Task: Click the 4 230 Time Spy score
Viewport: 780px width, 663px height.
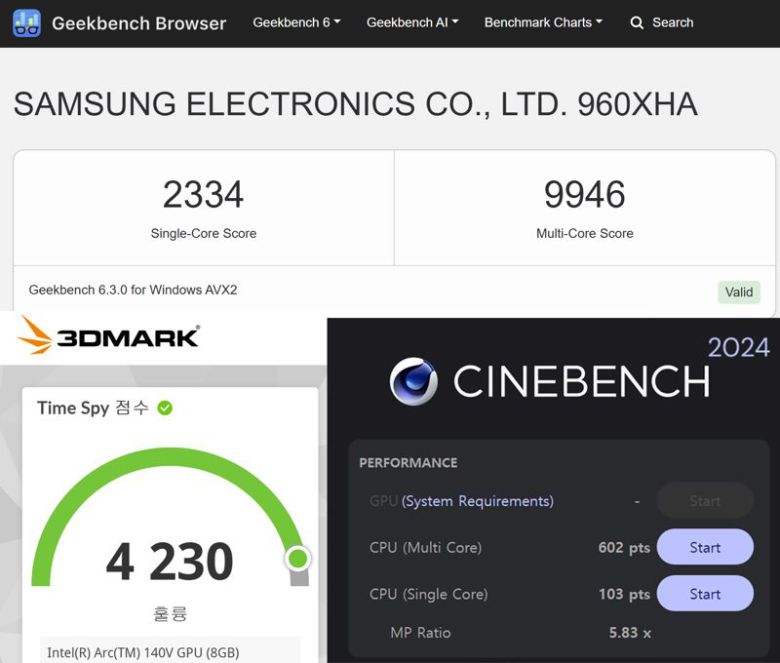Action: tap(170, 562)
